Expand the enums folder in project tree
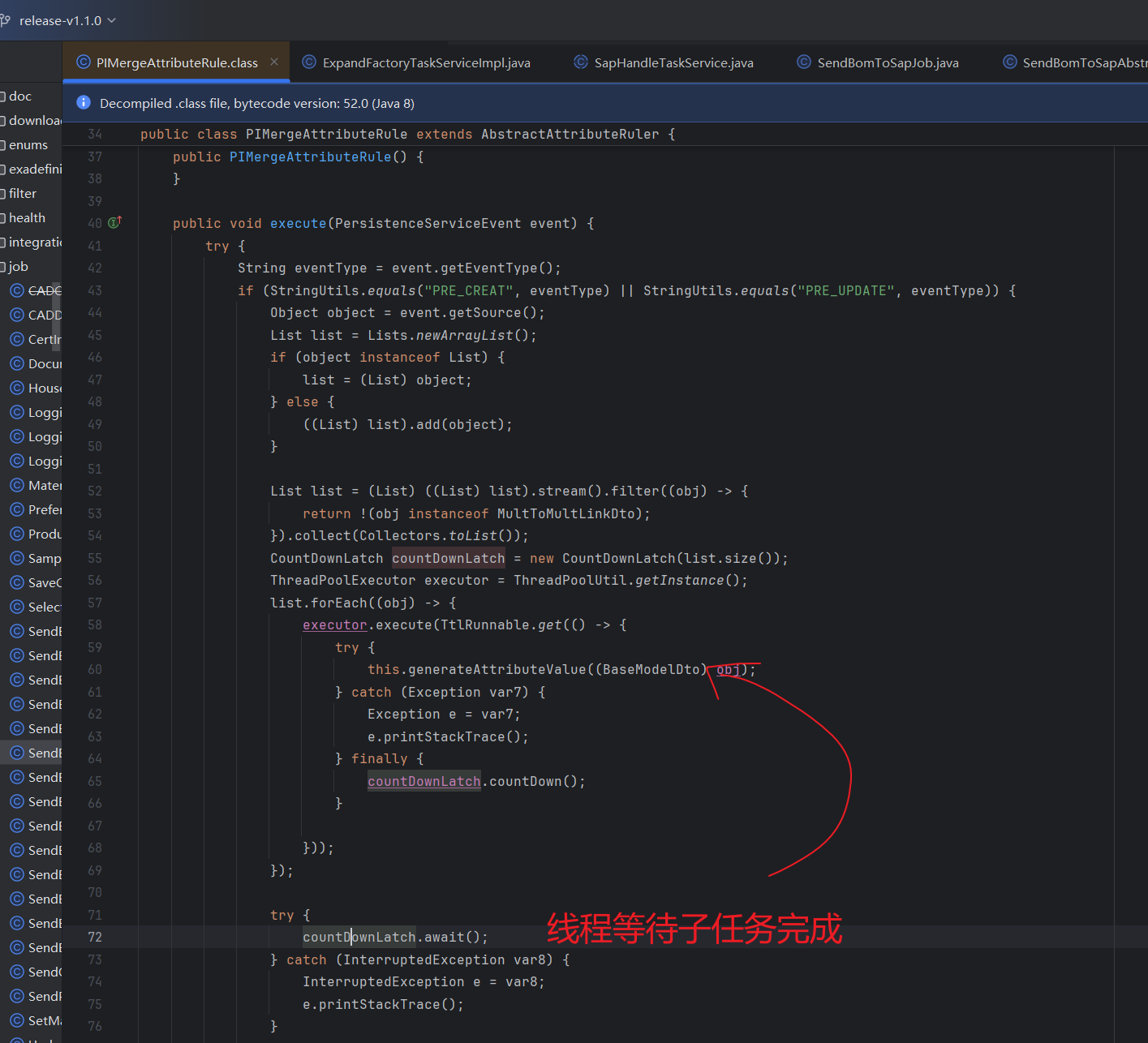Viewport: 1148px width, 1043px height. (x=28, y=144)
